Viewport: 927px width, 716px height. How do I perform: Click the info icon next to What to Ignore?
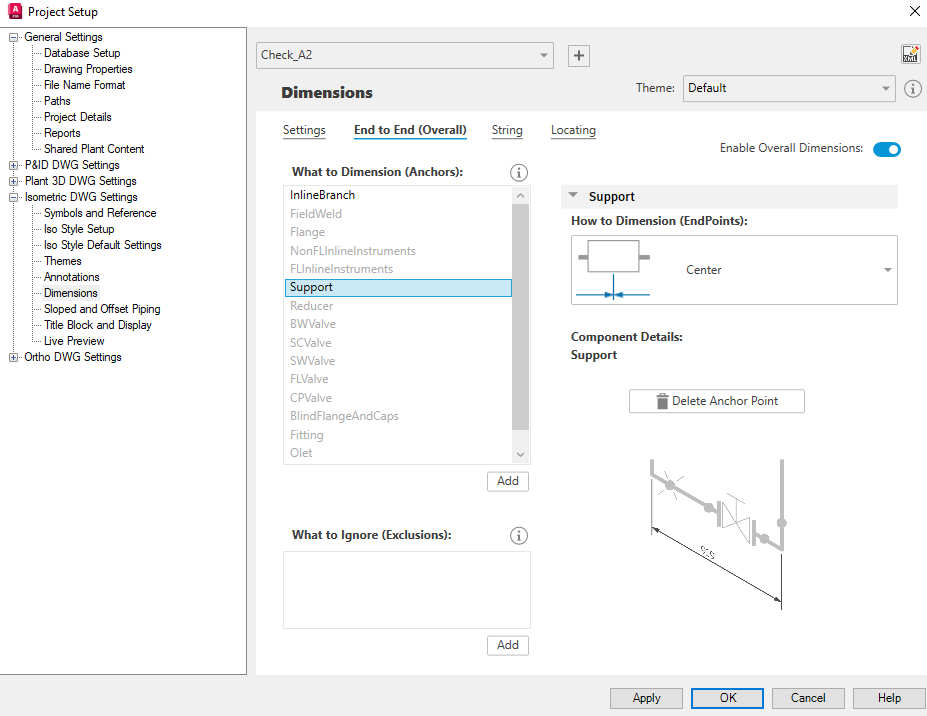(518, 535)
